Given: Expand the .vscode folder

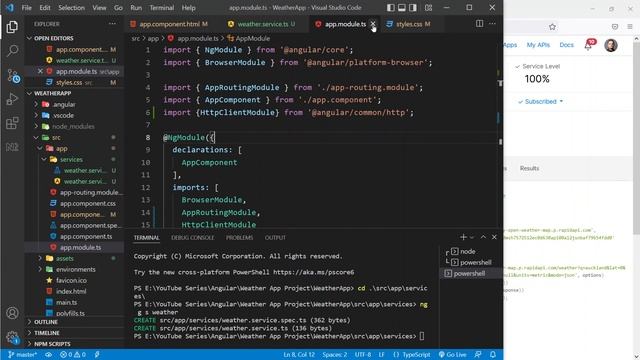Looking at the screenshot, I should (x=63, y=116).
